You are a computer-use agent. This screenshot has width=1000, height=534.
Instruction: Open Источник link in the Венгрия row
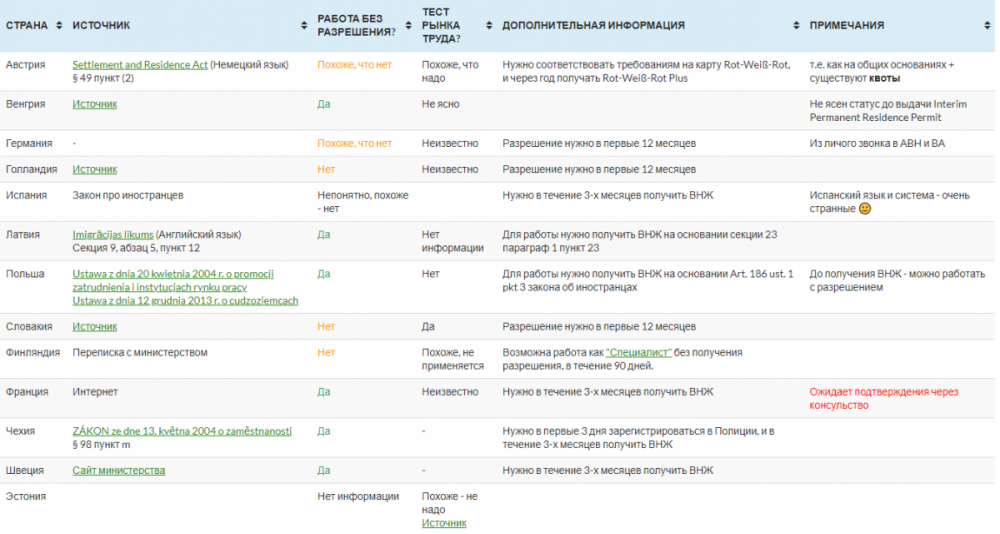pyautogui.click(x=95, y=104)
